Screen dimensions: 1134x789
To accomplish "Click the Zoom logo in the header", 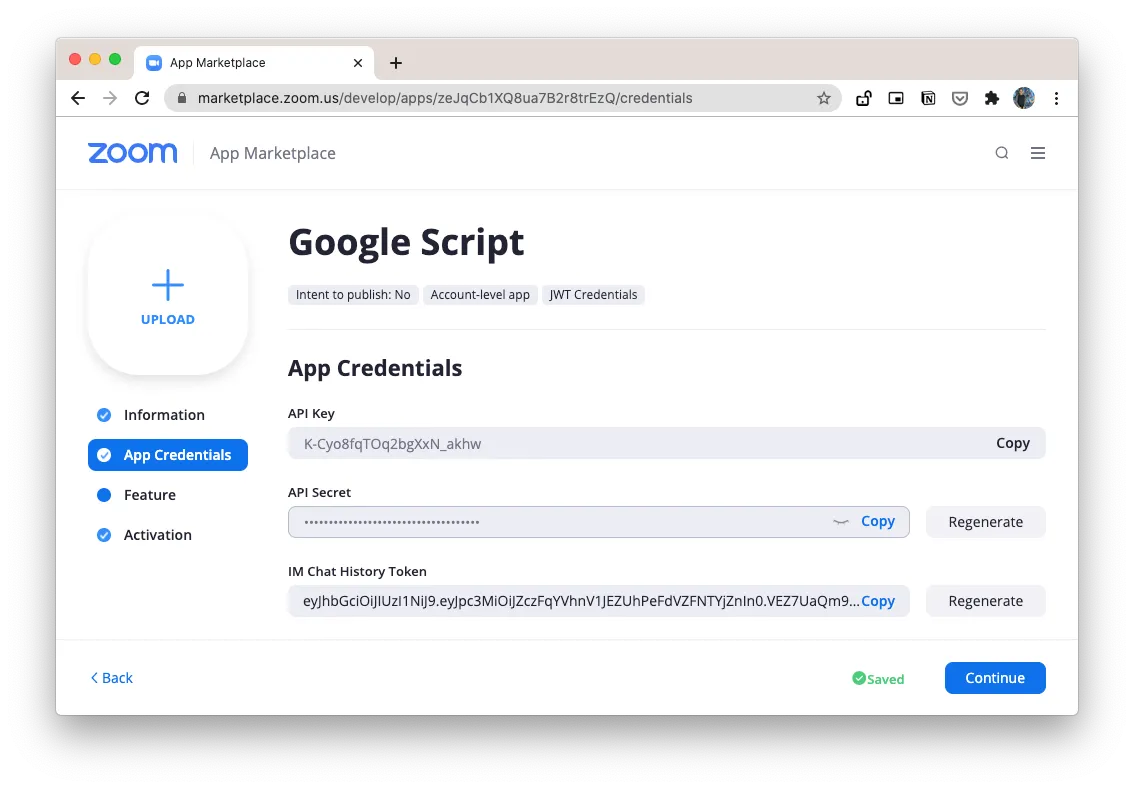I will [x=132, y=152].
